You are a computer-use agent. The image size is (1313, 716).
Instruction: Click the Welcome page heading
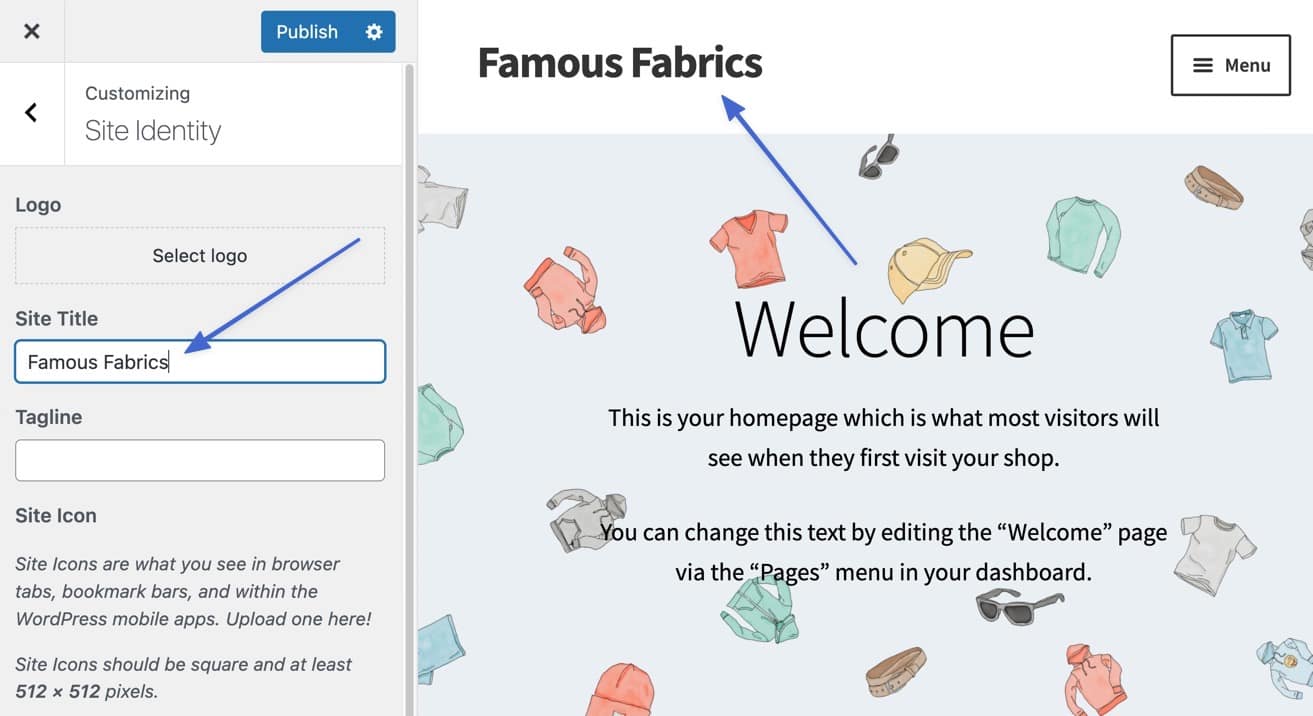click(x=884, y=328)
